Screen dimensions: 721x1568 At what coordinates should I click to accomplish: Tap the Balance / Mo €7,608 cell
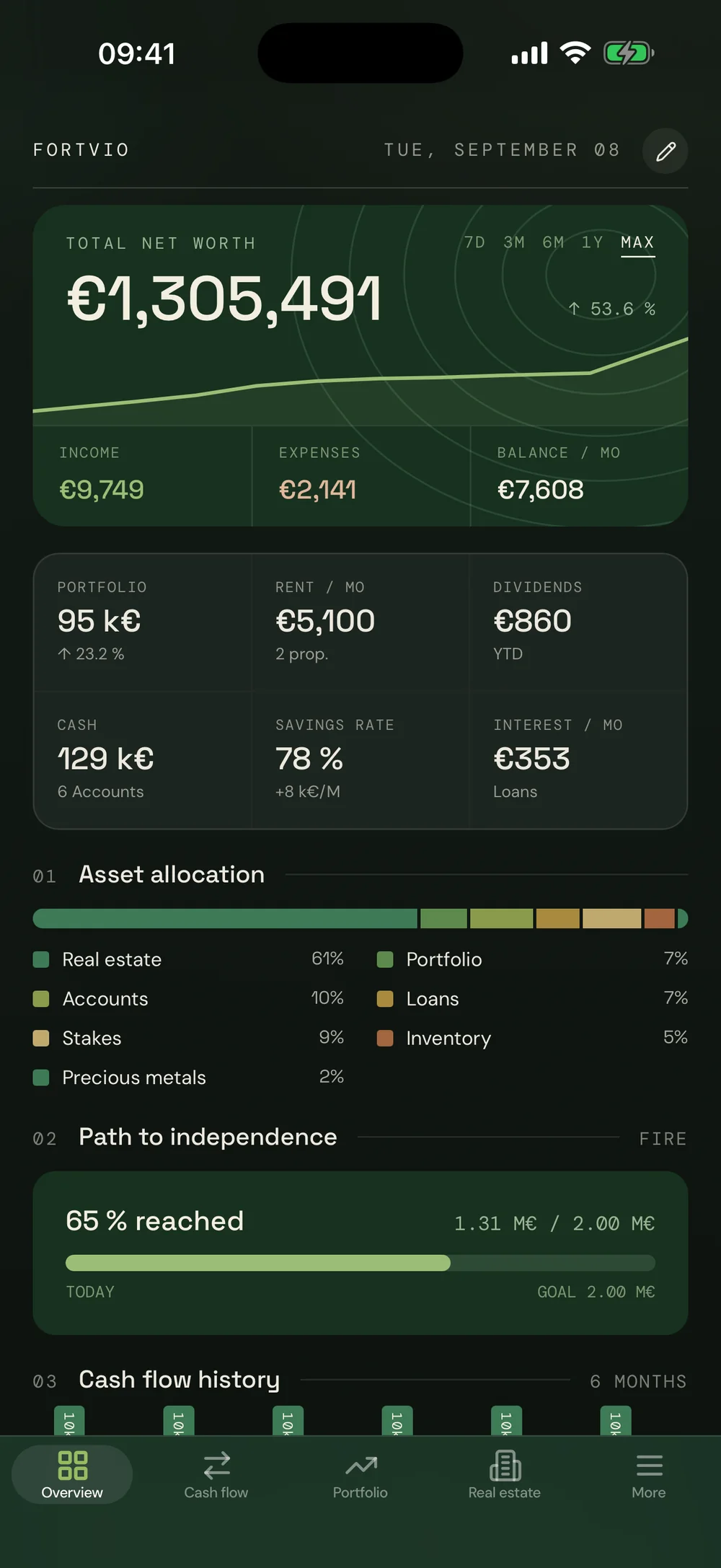click(x=580, y=476)
